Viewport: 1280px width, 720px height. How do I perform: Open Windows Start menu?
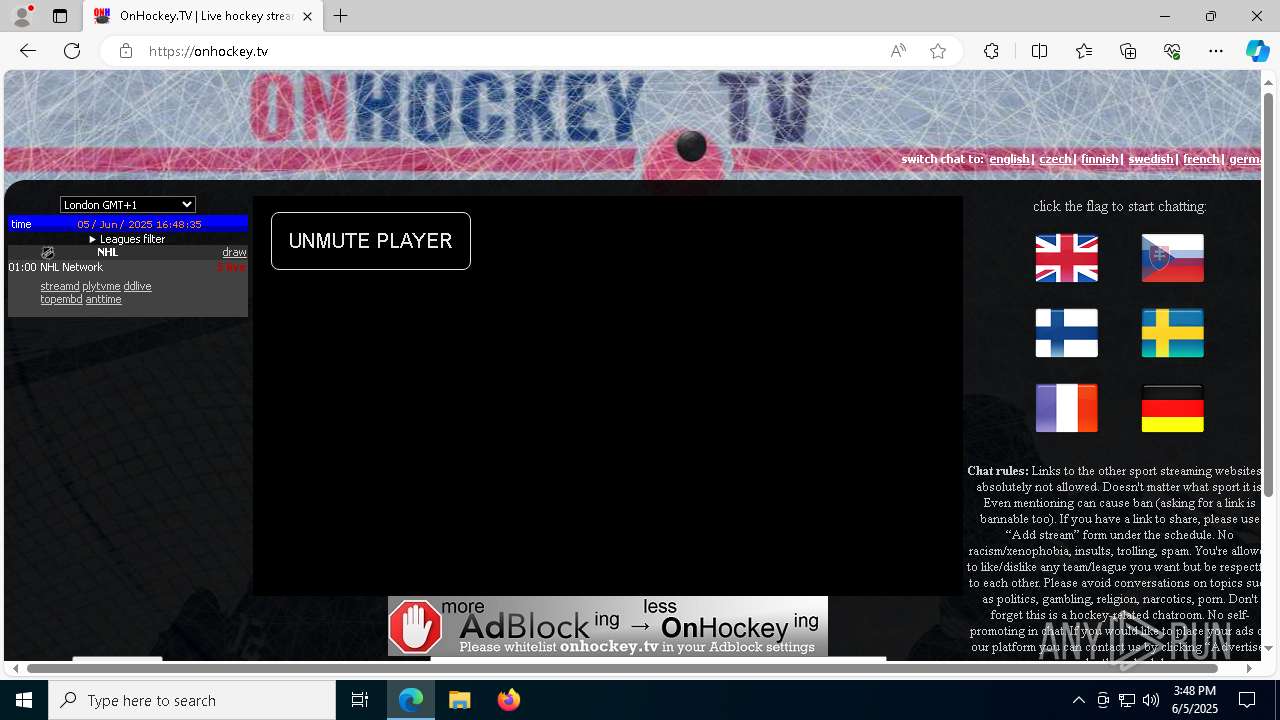tap(24, 700)
